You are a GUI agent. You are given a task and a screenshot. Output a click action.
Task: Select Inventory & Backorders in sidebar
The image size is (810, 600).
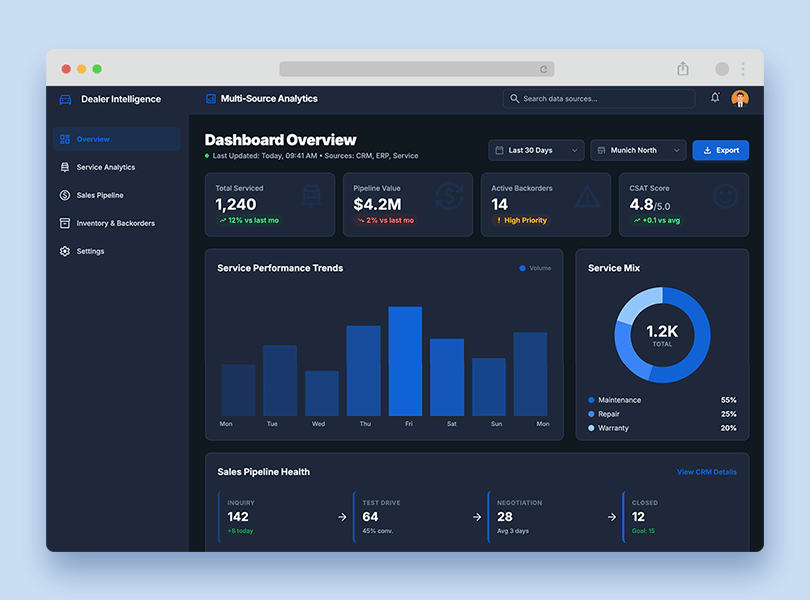point(115,223)
